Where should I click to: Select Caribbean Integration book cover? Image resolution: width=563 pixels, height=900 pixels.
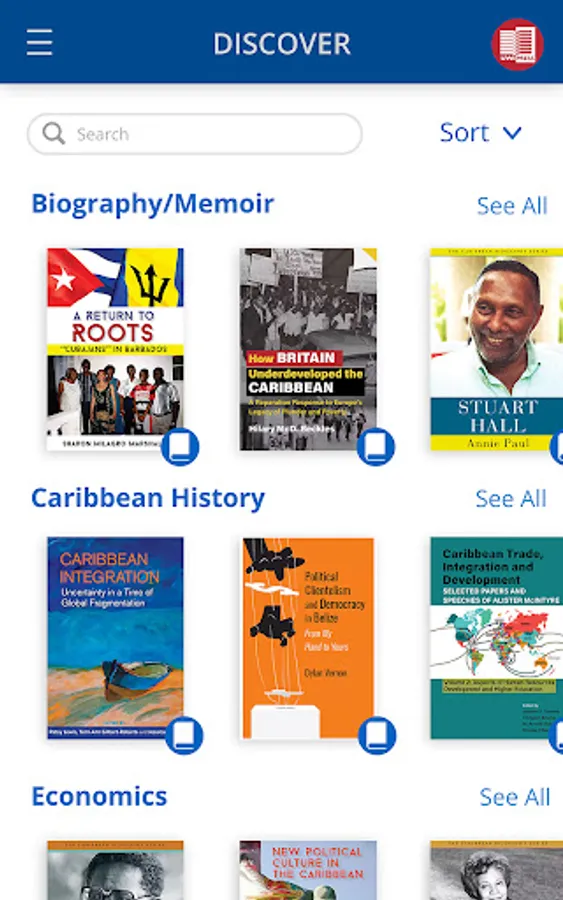pyautogui.click(x=115, y=638)
